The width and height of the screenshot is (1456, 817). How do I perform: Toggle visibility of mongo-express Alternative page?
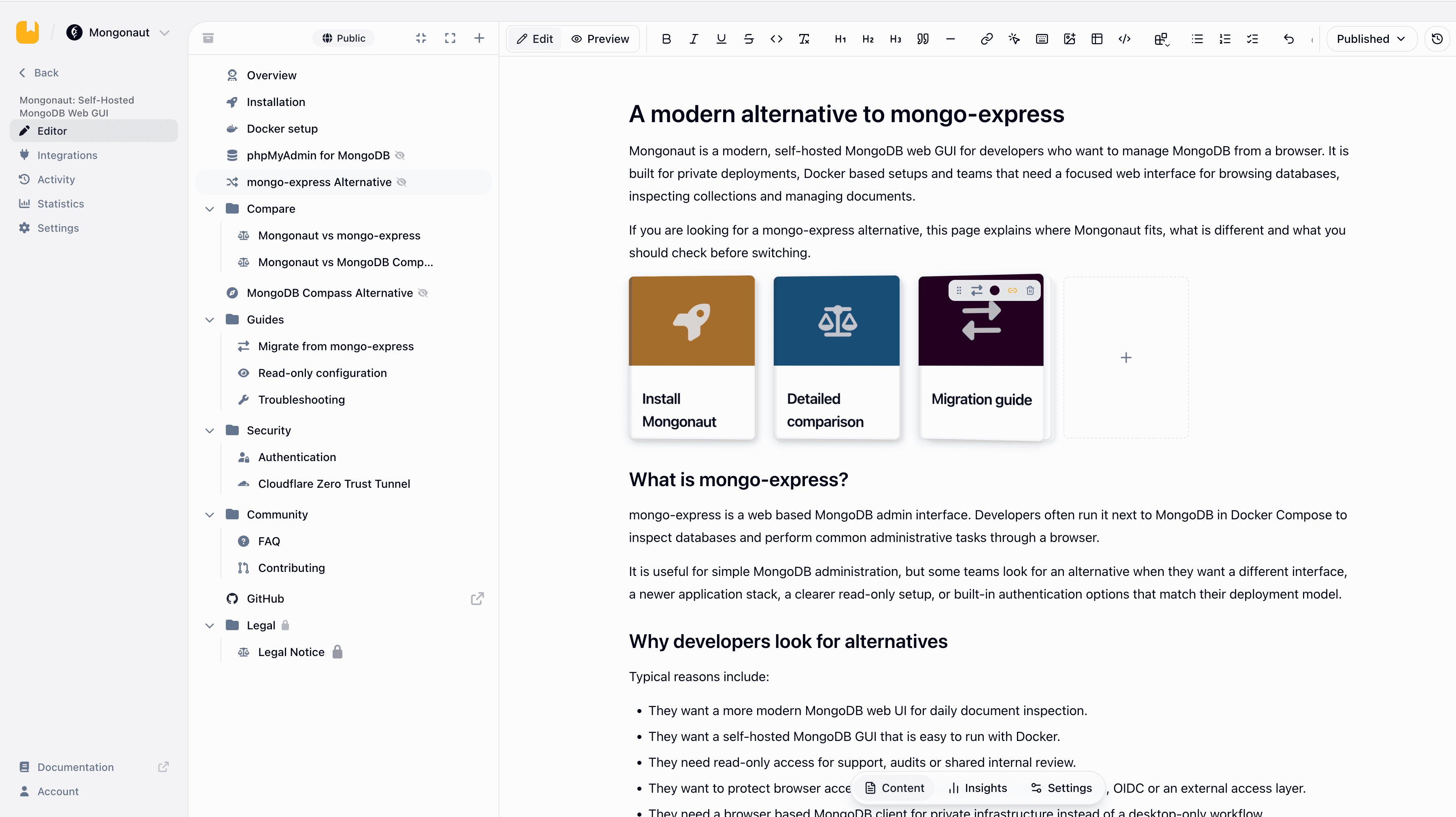click(x=401, y=182)
